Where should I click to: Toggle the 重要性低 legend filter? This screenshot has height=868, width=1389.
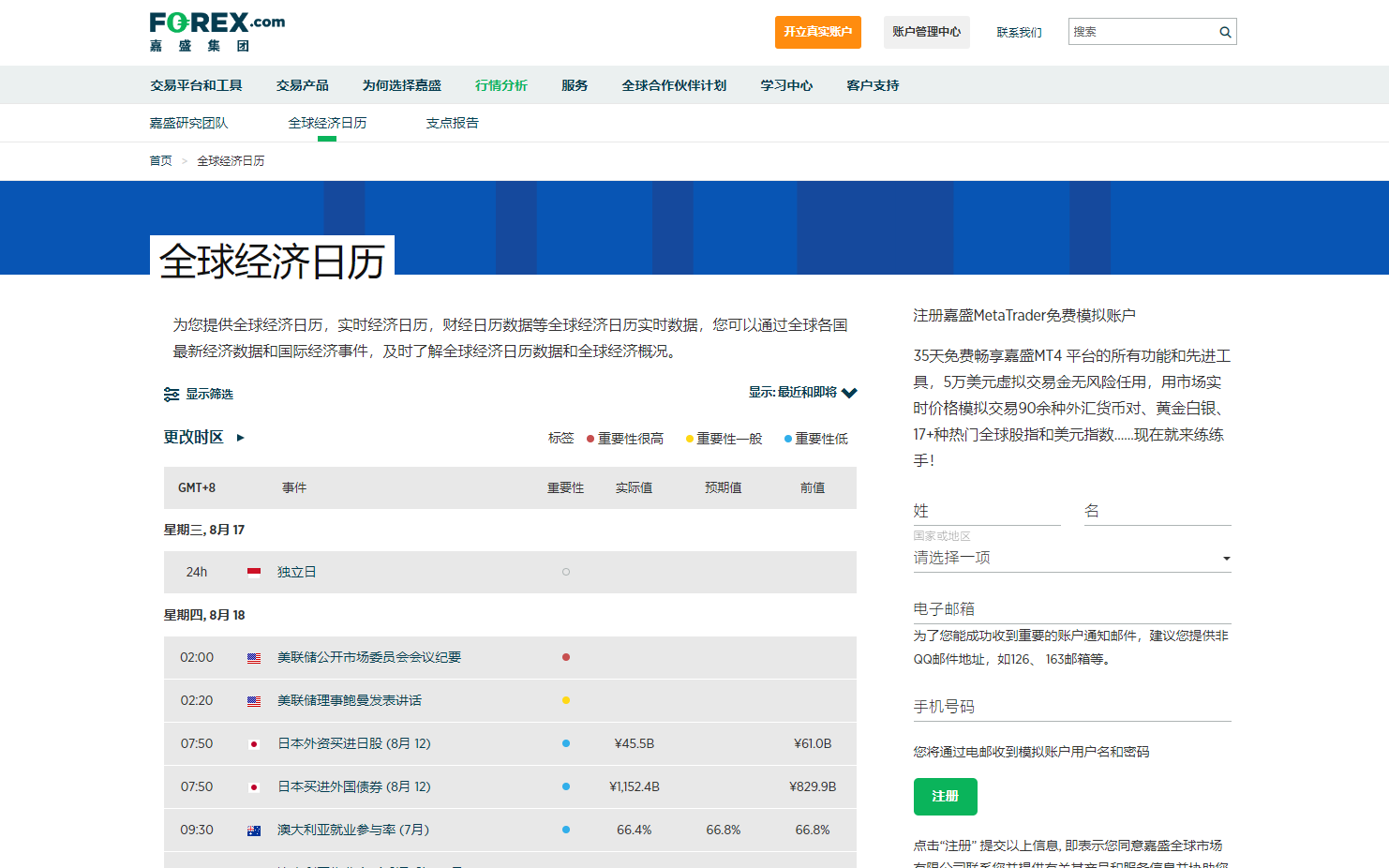point(816,439)
